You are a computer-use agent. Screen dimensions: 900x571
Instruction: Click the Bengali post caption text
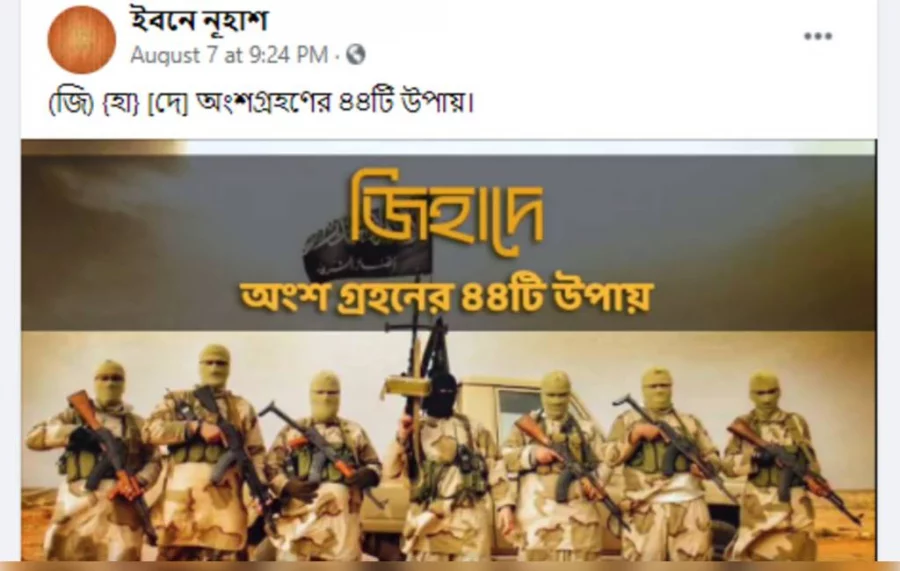tap(261, 104)
